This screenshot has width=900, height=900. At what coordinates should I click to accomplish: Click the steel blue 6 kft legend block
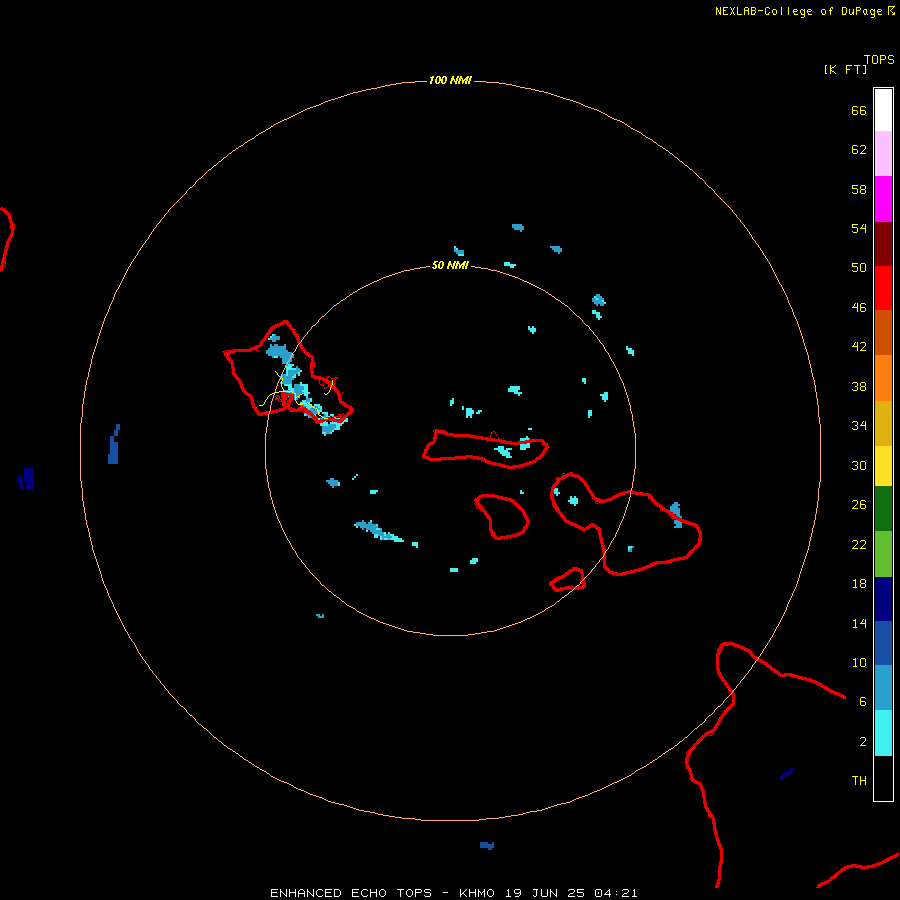[883, 687]
